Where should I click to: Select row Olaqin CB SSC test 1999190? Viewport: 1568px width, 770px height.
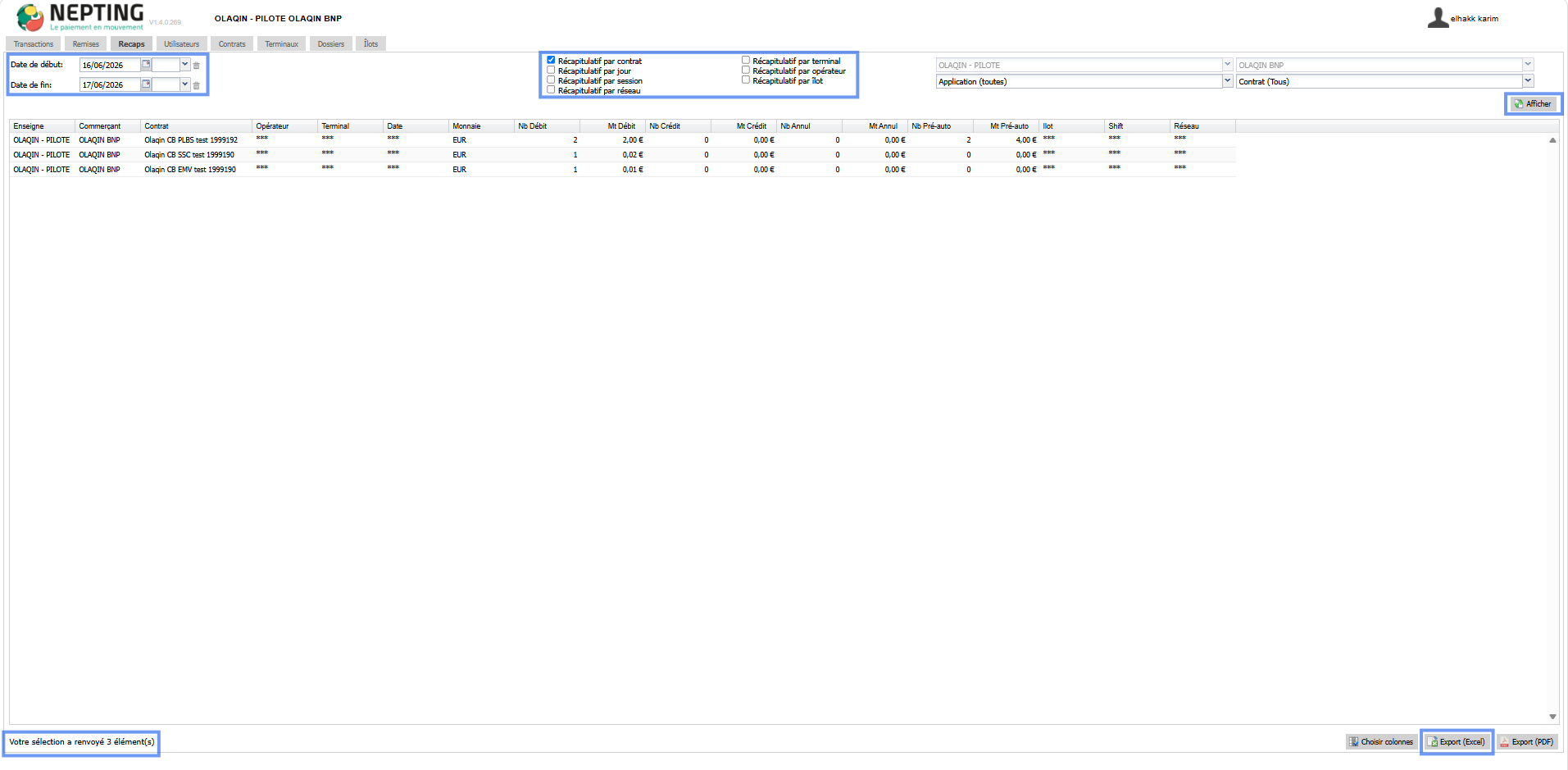coord(623,155)
